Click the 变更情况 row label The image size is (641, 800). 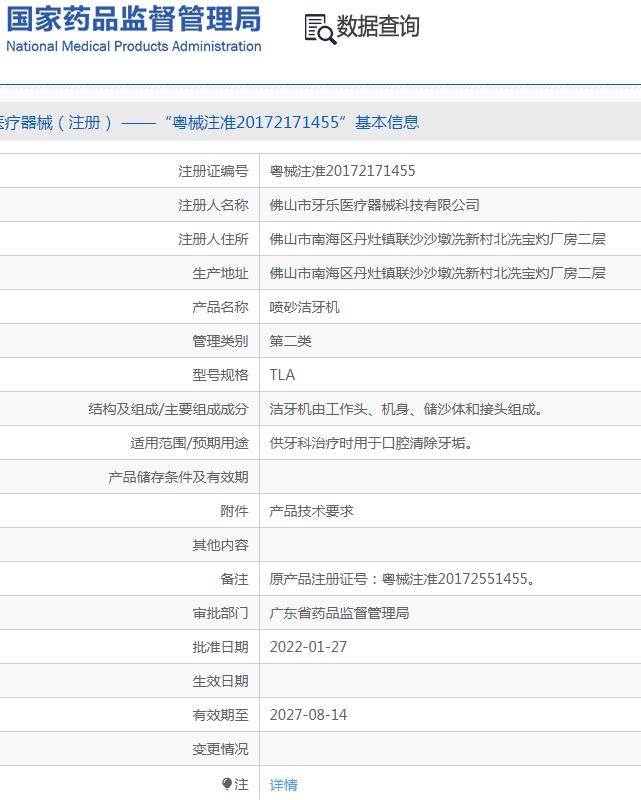(220, 749)
